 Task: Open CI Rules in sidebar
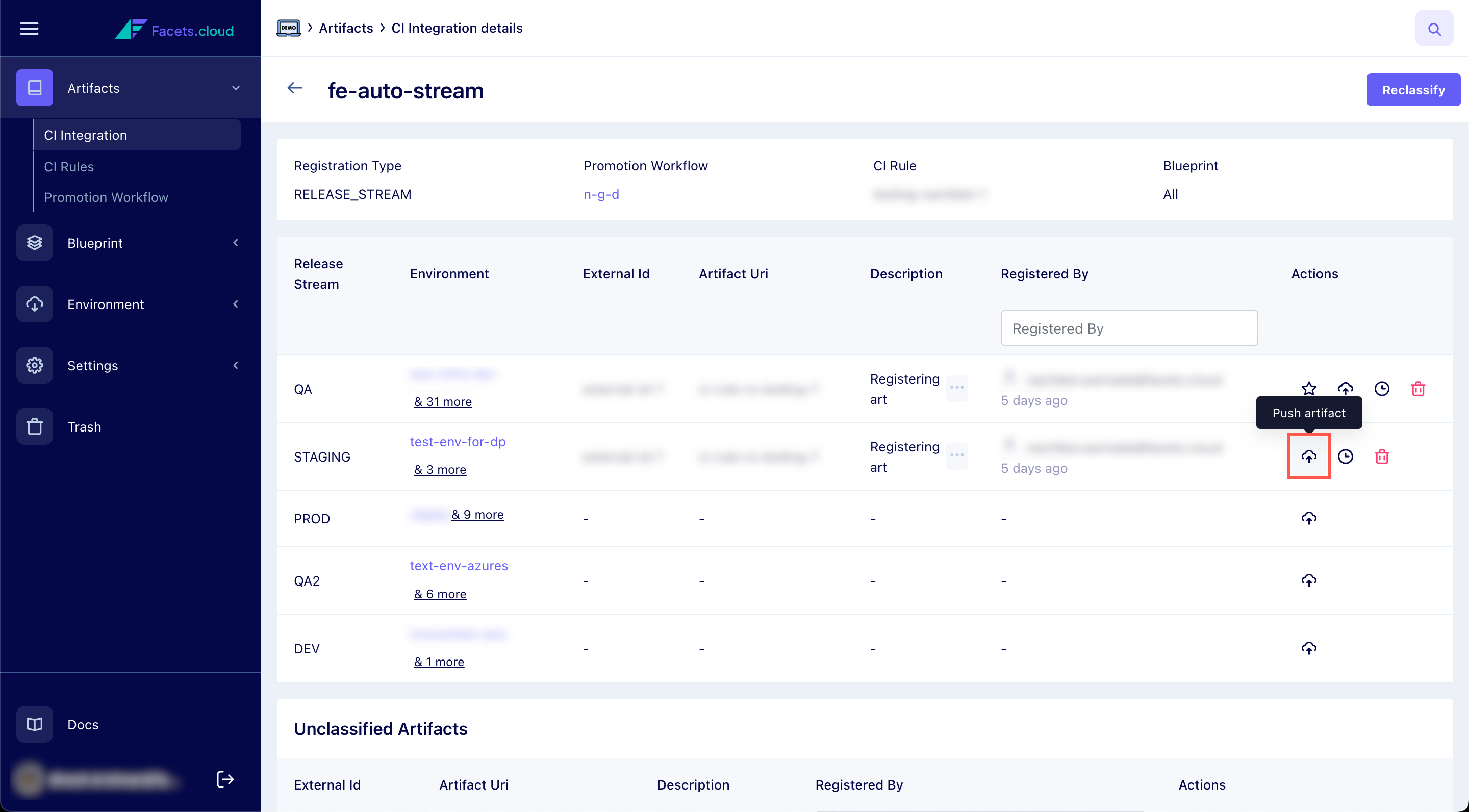69,166
